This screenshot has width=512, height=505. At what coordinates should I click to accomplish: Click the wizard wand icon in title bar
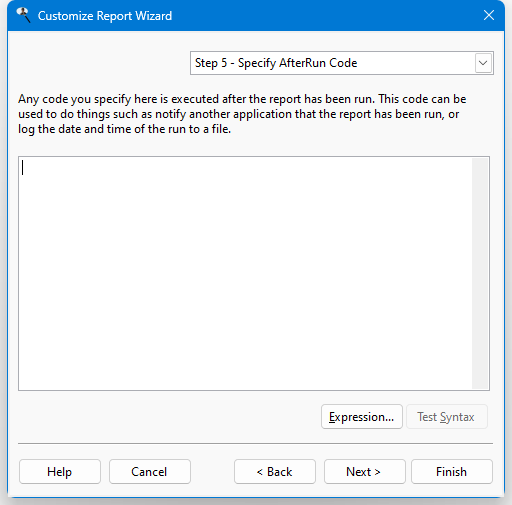[x=23, y=15]
